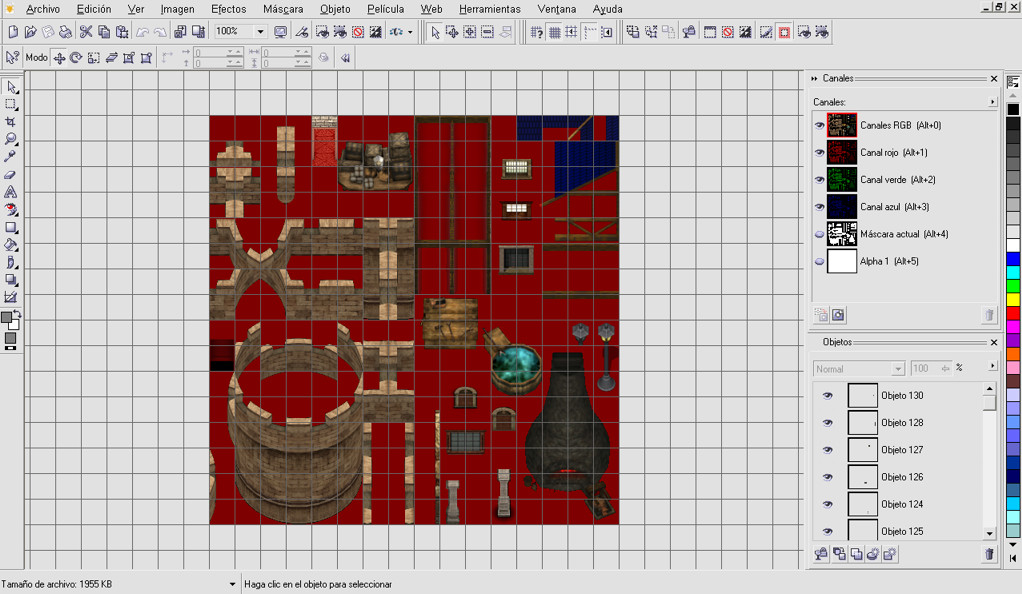Screen dimensions: 1022x594
Task: Choose the Red-eye removal tool
Action: pos(11,210)
